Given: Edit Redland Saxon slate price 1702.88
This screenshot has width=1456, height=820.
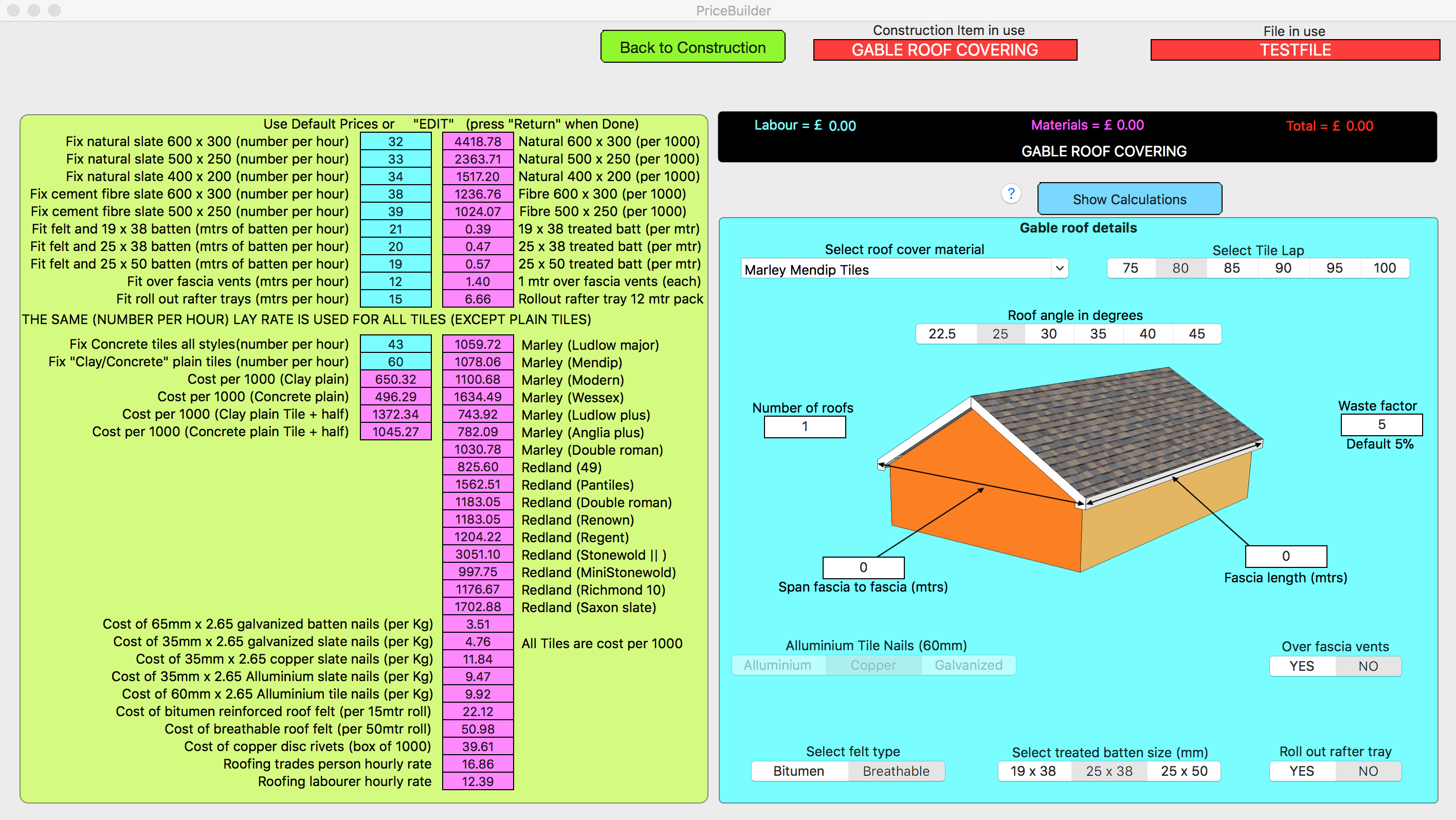Looking at the screenshot, I should (x=478, y=608).
